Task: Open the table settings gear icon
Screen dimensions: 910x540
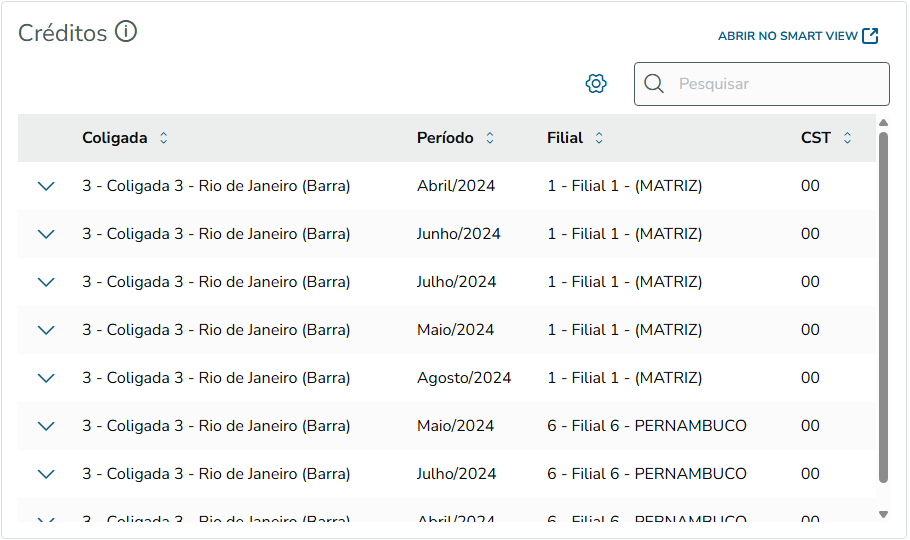Action: [x=596, y=84]
